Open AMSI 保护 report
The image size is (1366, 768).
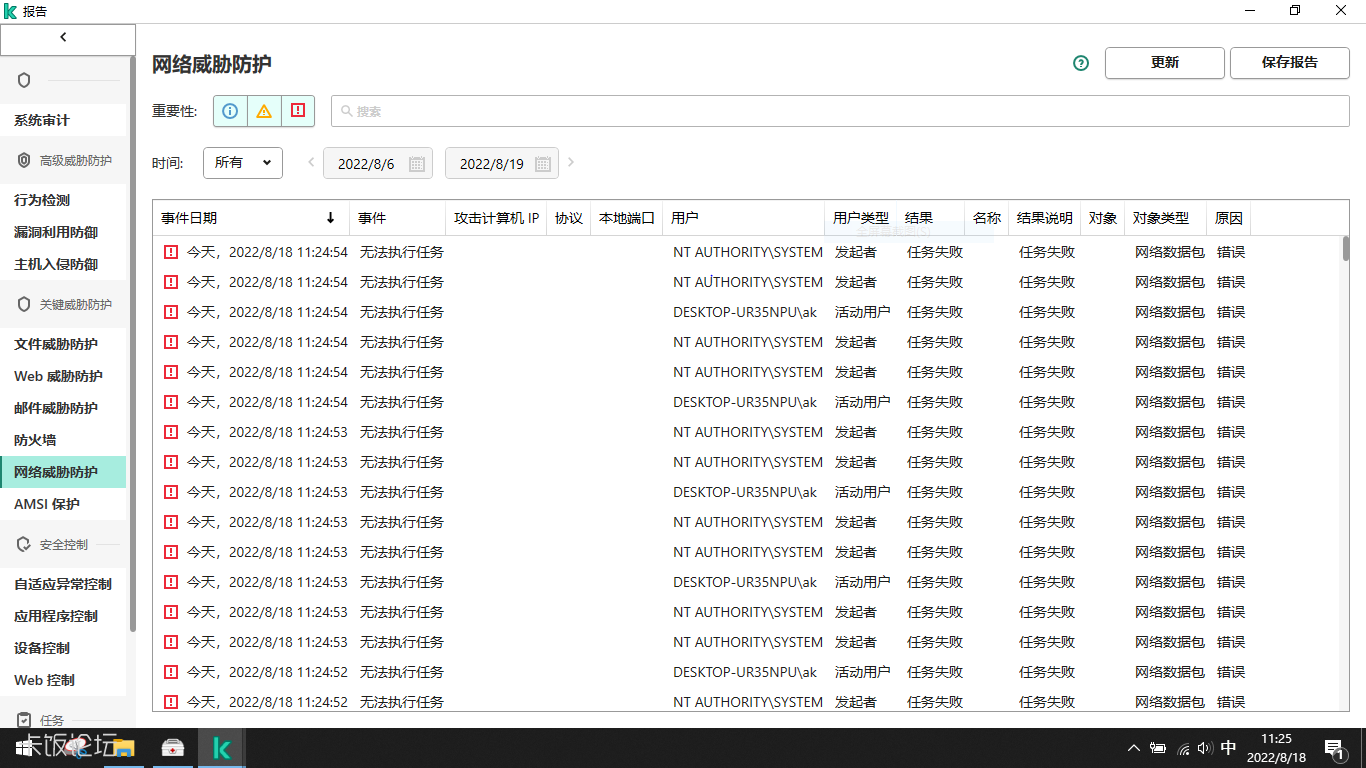[63, 504]
